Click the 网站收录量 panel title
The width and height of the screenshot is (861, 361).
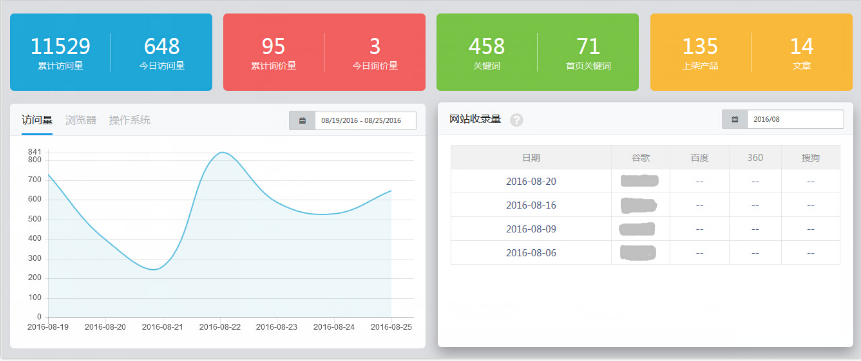[475, 119]
